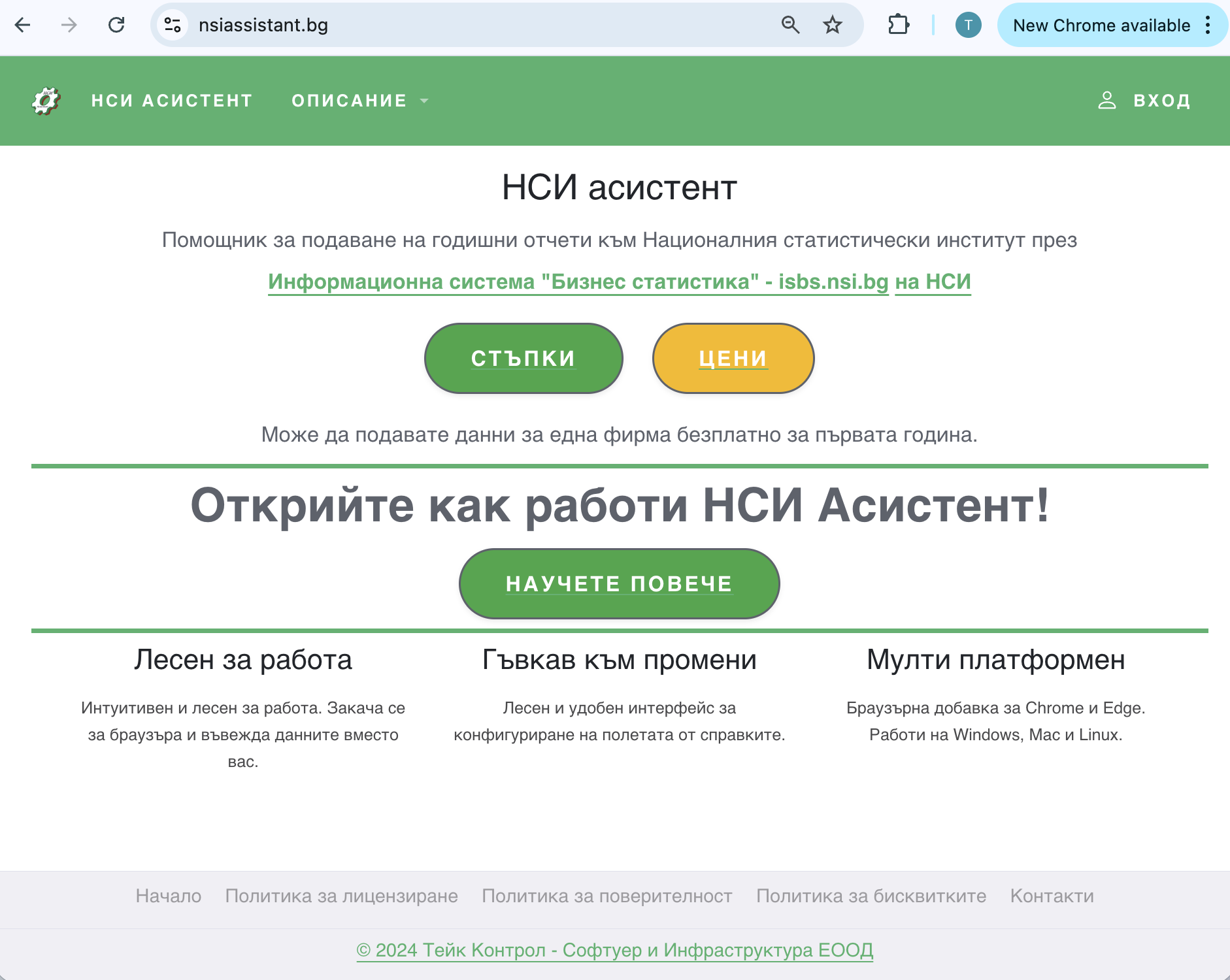This screenshot has height=980, width=1230.
Task: Select НСИ АСИСТЕНТ in the navigation bar
Action: pos(172,100)
